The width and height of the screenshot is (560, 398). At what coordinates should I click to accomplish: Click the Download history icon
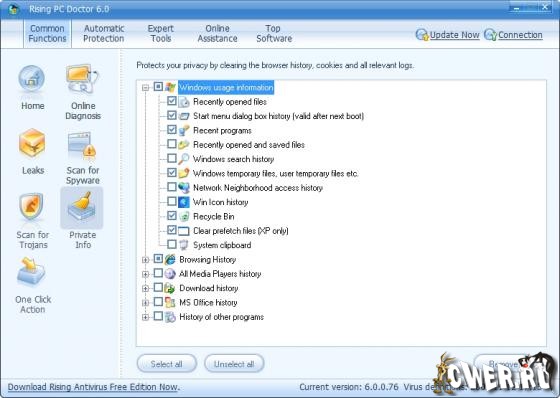[x=170, y=288]
